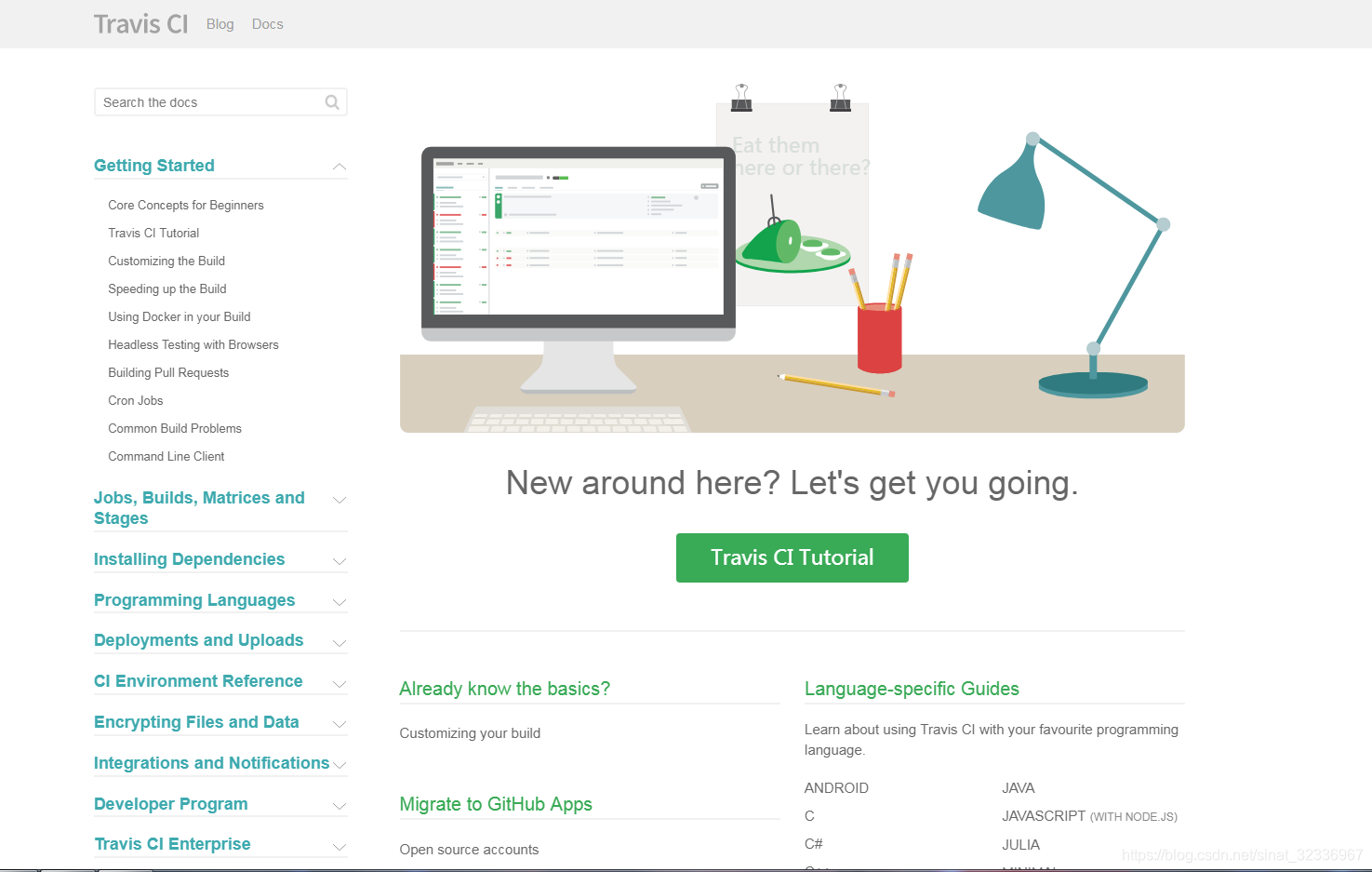Collapse the Getting Started section chevron
Screen dimensions: 1372x872
coord(340,167)
